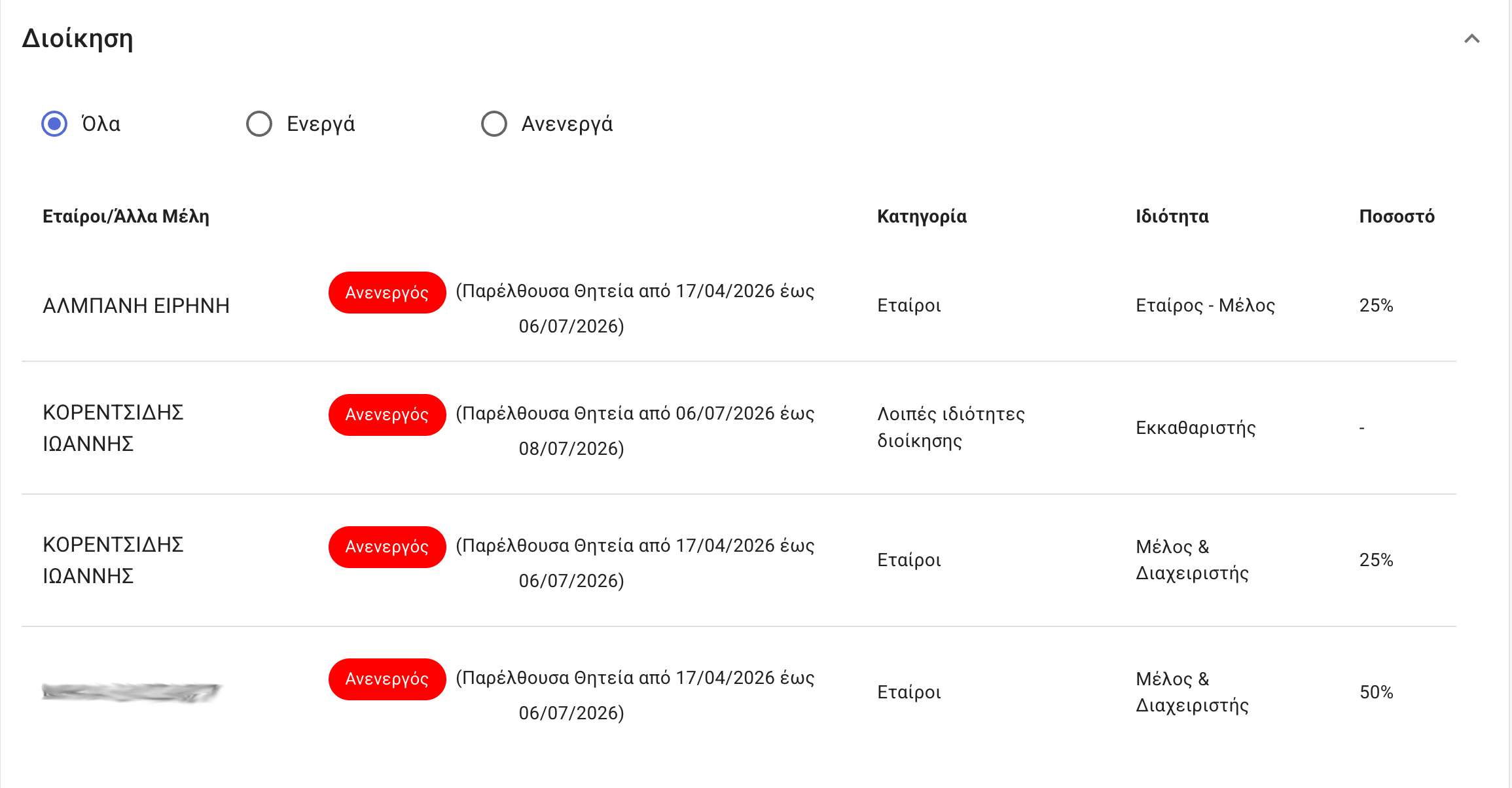Click the Ανενεργά filter label
1512x788 pixels.
(x=567, y=124)
